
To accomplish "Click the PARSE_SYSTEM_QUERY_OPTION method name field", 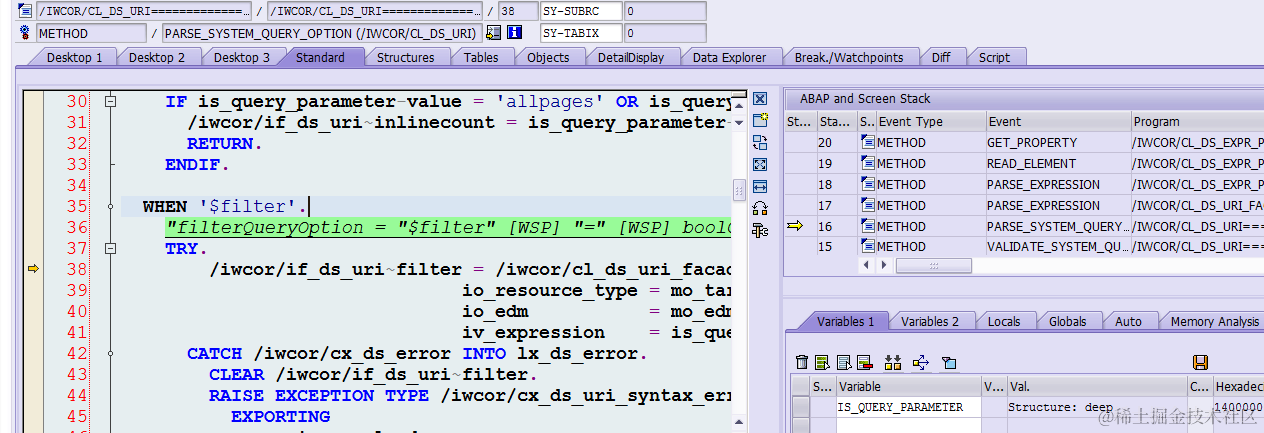I will pyautogui.click(x=322, y=33).
